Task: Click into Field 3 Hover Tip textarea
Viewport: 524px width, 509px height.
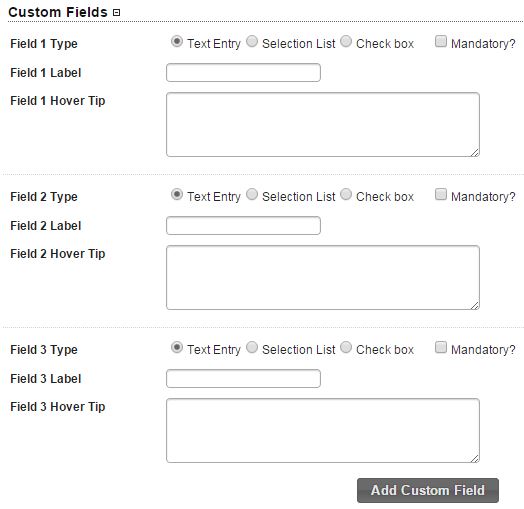Action: point(323,431)
